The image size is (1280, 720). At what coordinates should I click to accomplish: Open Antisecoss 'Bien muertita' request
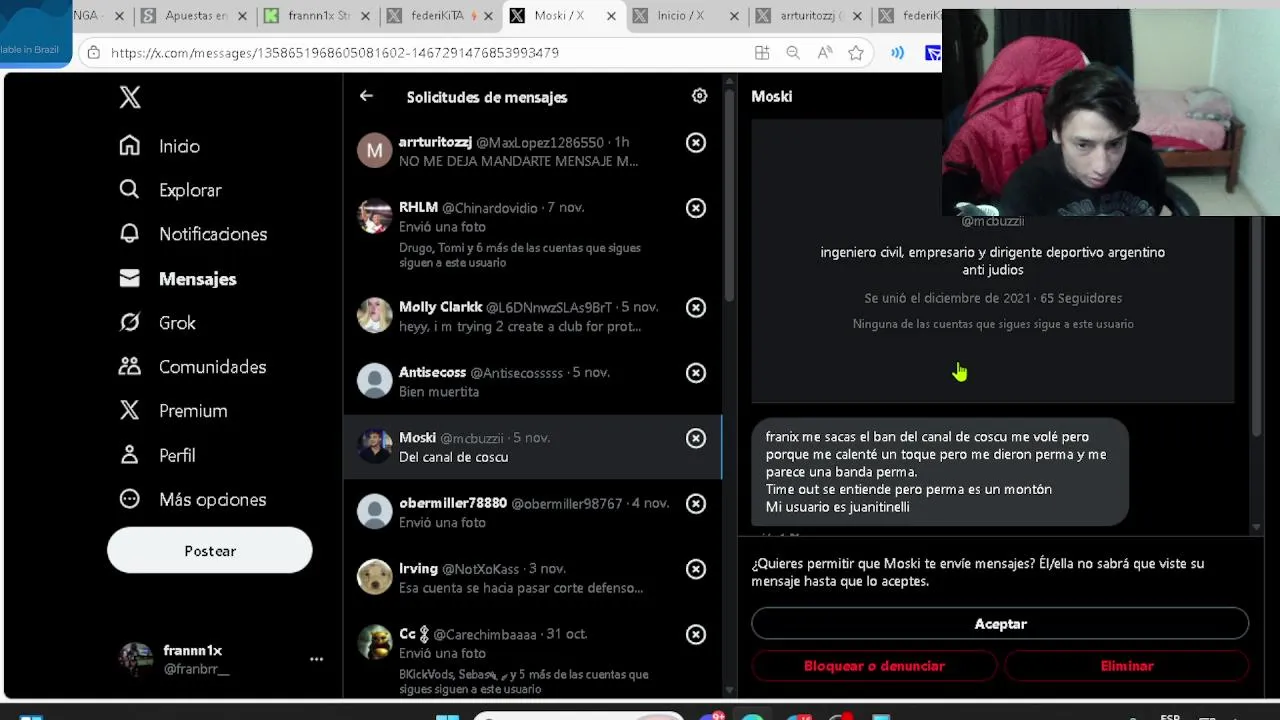(532, 382)
